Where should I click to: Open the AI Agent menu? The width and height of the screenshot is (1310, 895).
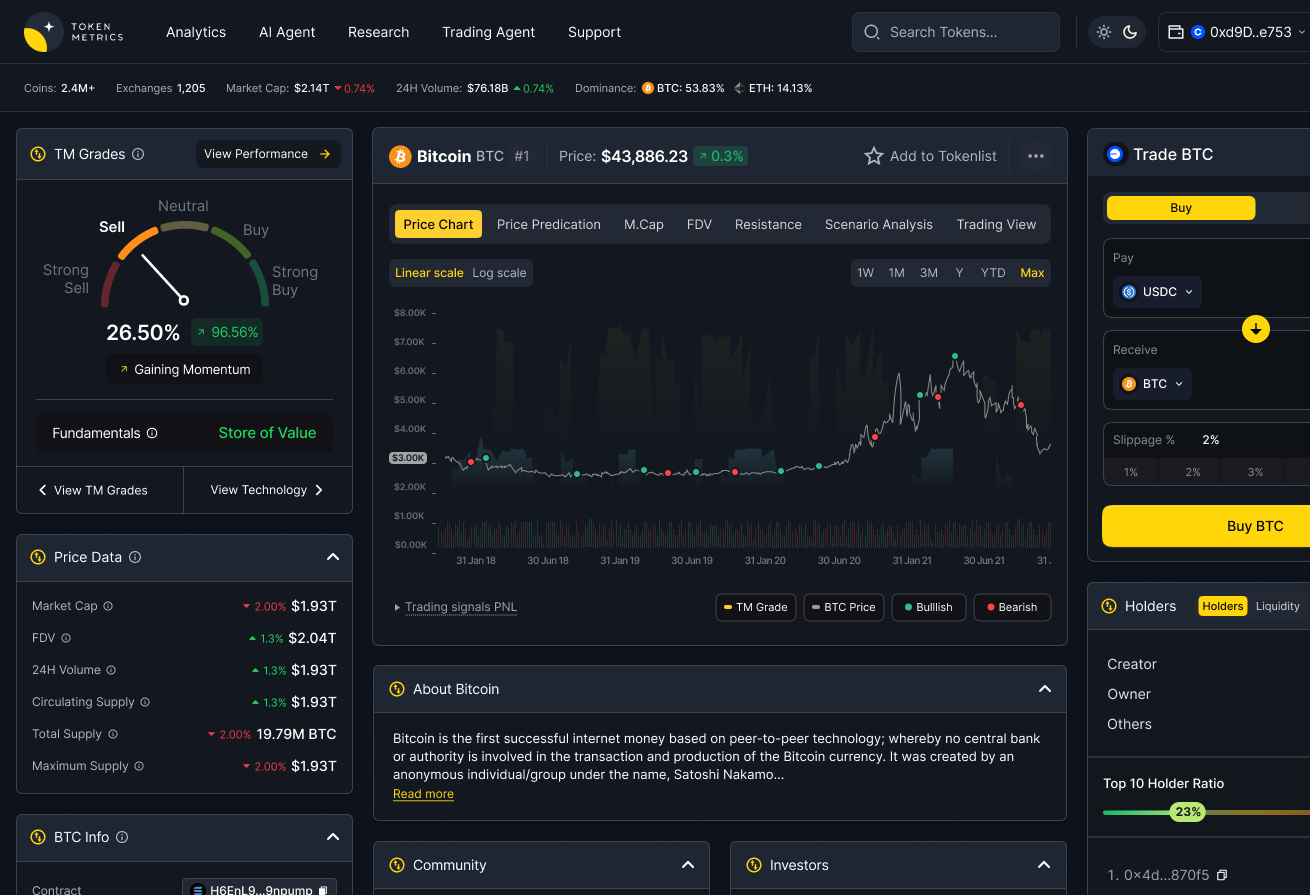(x=287, y=32)
